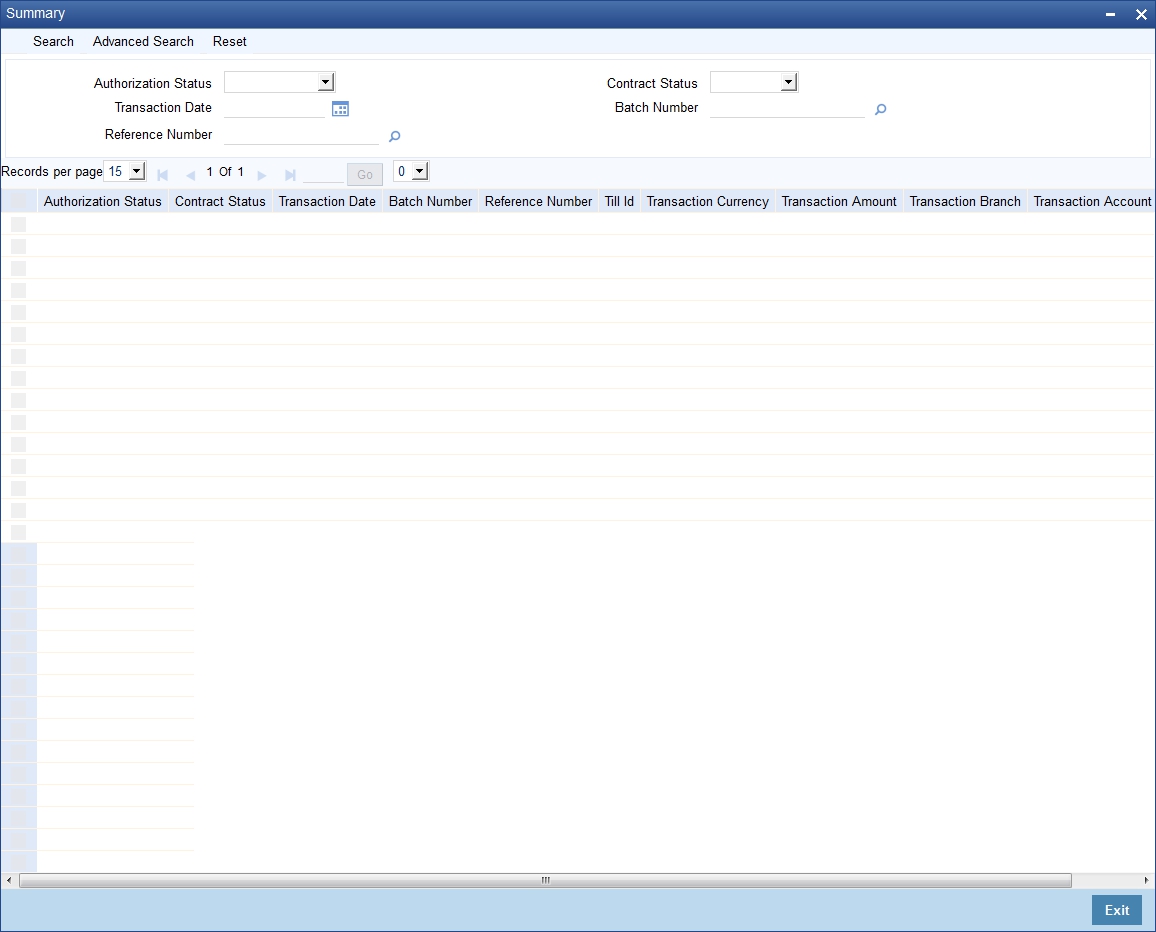Viewport: 1156px width, 932px height.
Task: Close the Summary window
Action: [1141, 14]
